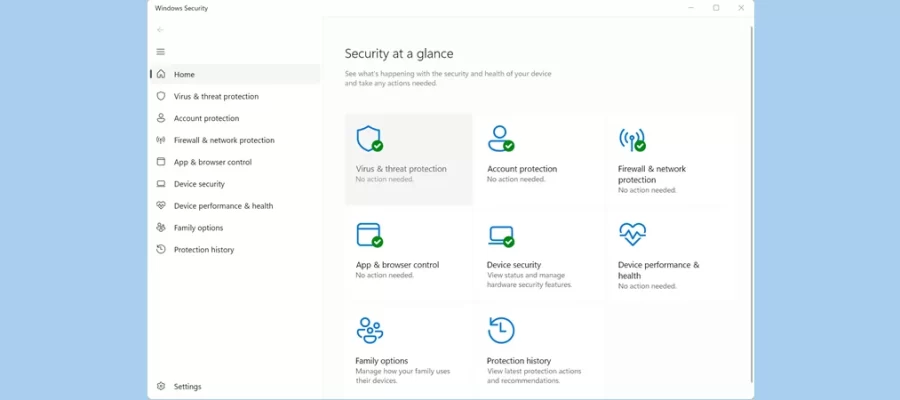
Task: Open the large laptop icon for Device security
Action: click(x=501, y=236)
